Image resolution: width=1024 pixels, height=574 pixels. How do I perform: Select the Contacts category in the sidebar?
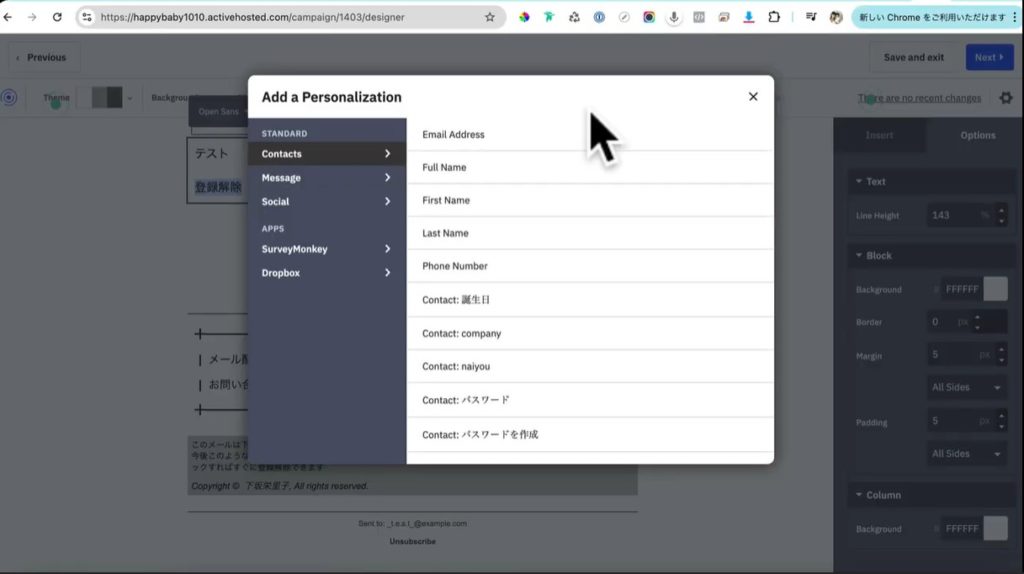click(x=326, y=154)
